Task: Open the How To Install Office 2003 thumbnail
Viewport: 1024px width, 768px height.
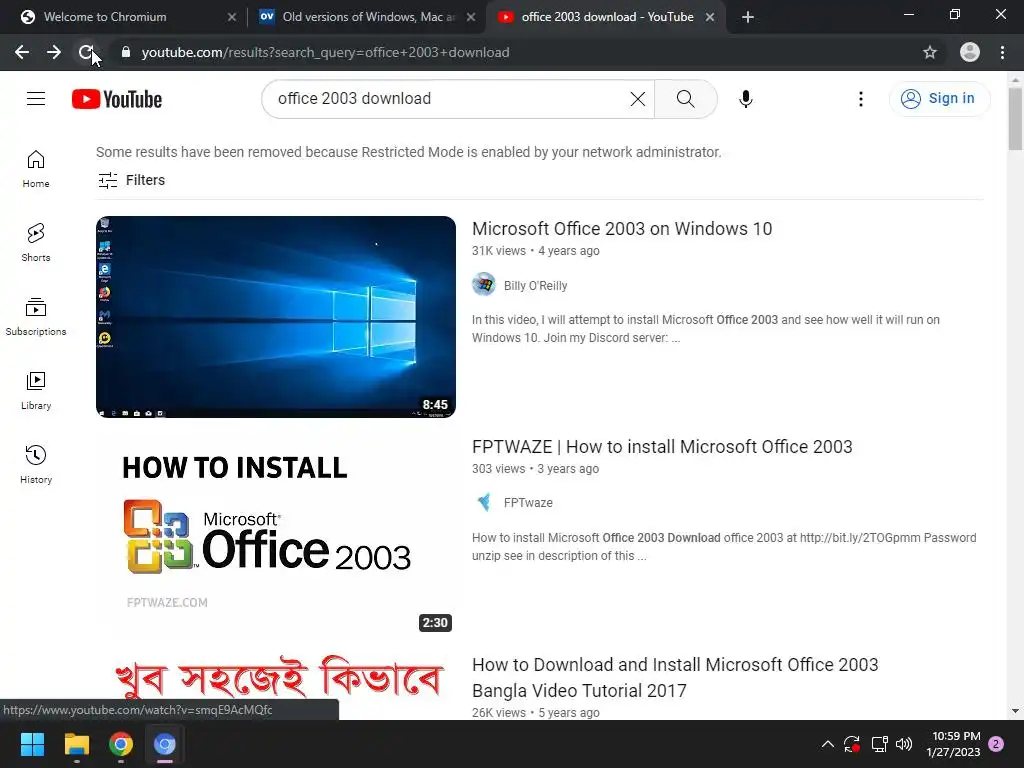Action: click(x=276, y=535)
